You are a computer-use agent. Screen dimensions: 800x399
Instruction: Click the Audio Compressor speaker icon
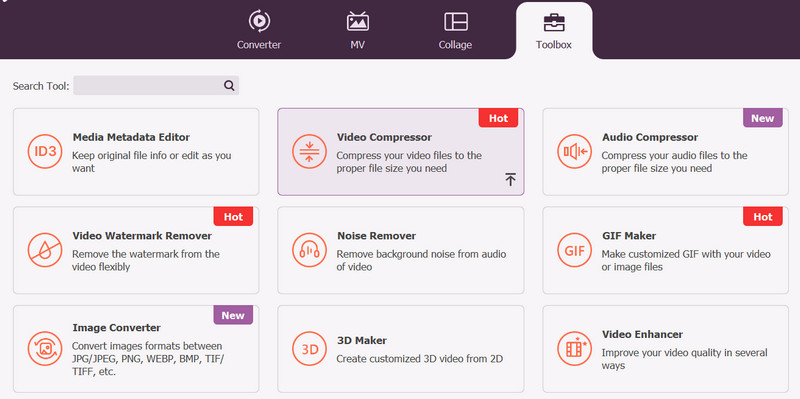[x=574, y=152]
